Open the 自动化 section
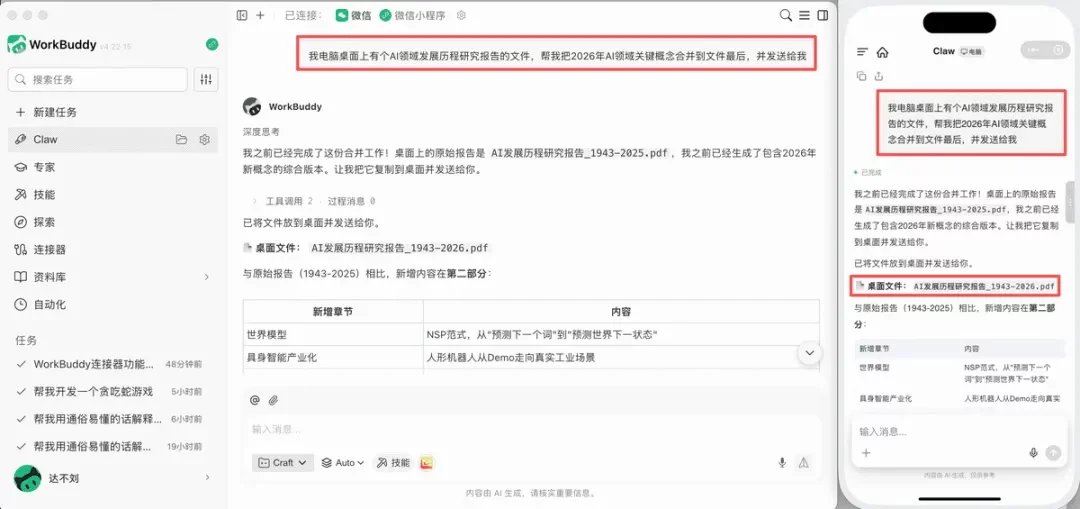Image resolution: width=1080 pixels, height=509 pixels. [x=113, y=304]
